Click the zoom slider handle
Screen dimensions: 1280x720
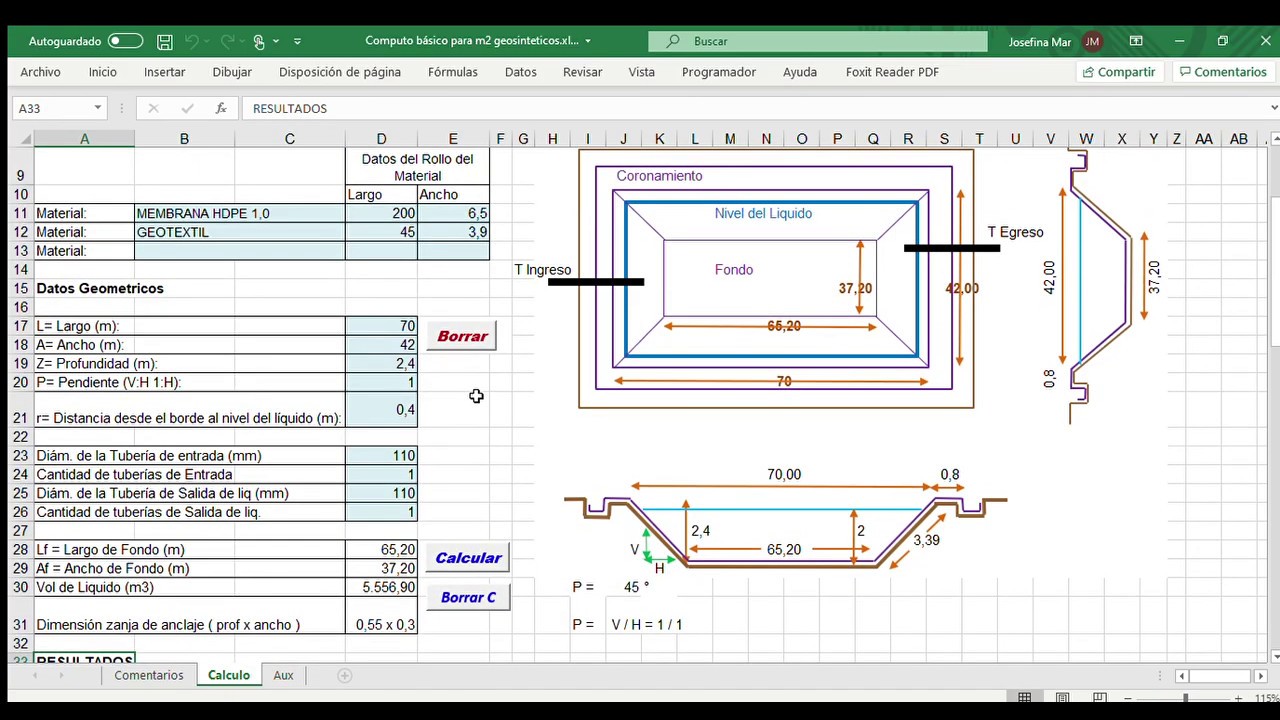[1186, 698]
